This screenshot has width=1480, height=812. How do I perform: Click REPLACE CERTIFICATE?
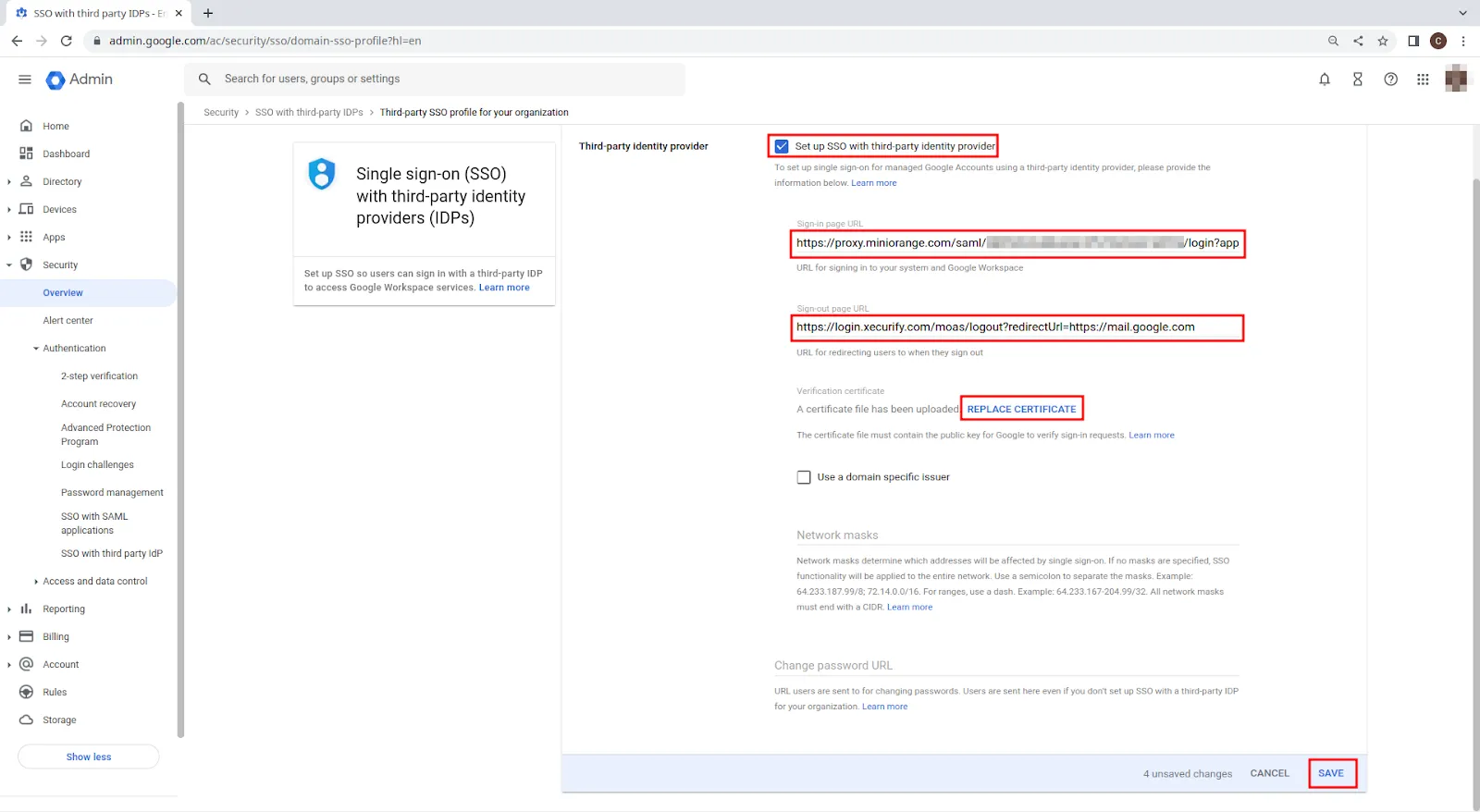point(1021,409)
